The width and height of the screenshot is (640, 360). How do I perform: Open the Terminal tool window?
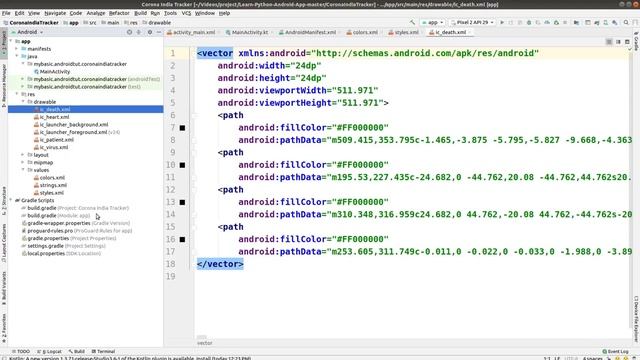pos(103,351)
